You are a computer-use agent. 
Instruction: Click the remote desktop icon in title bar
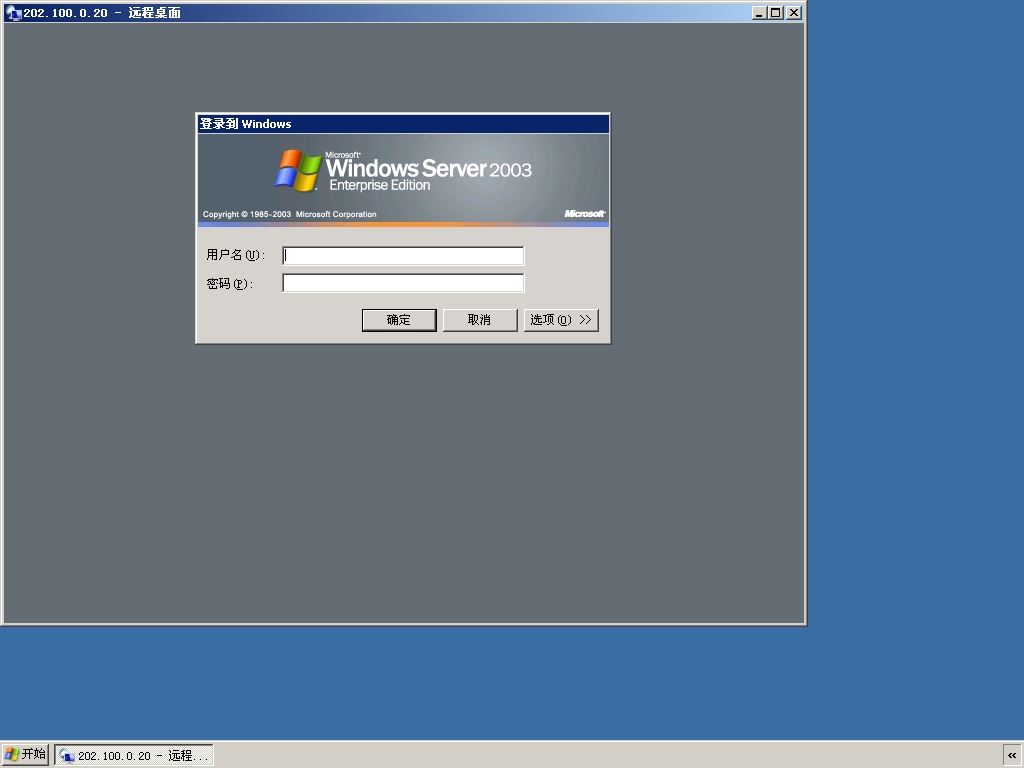tap(13, 12)
